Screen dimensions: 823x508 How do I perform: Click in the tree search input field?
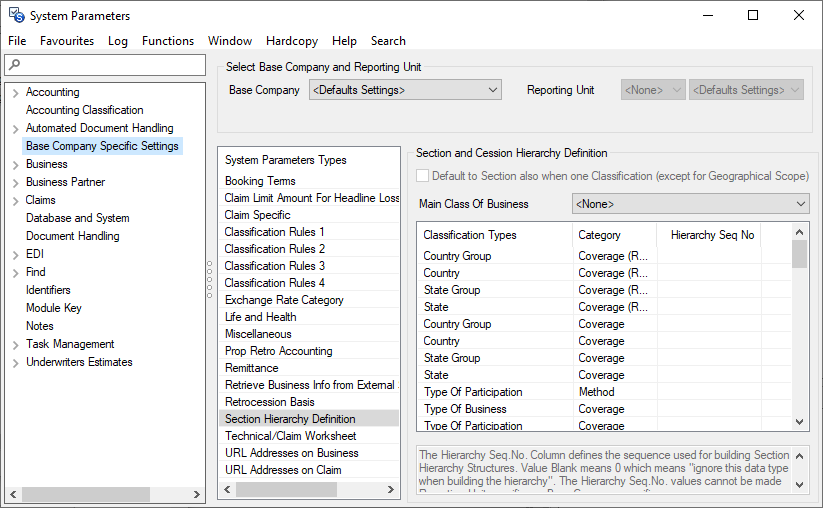110,65
